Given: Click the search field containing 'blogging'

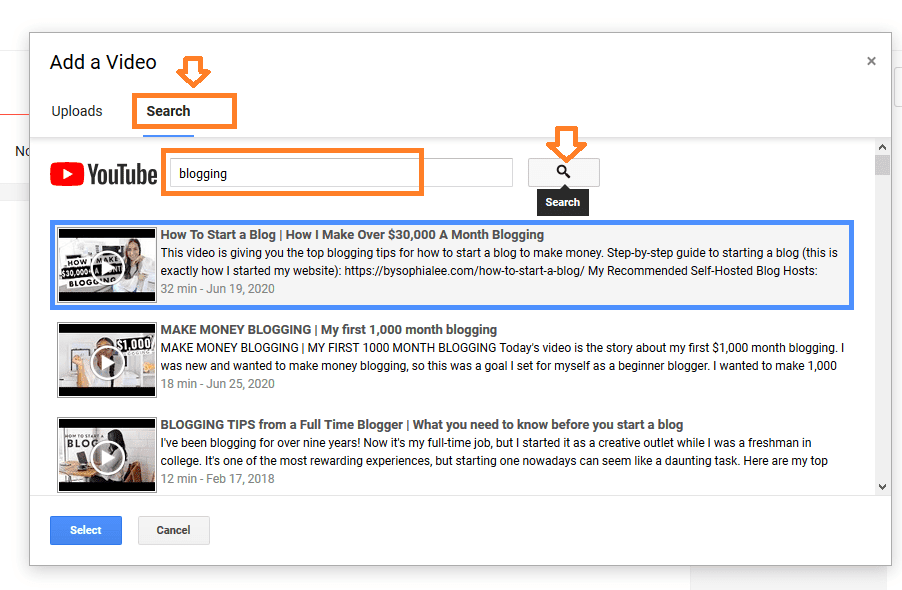Looking at the screenshot, I should click(x=292, y=172).
